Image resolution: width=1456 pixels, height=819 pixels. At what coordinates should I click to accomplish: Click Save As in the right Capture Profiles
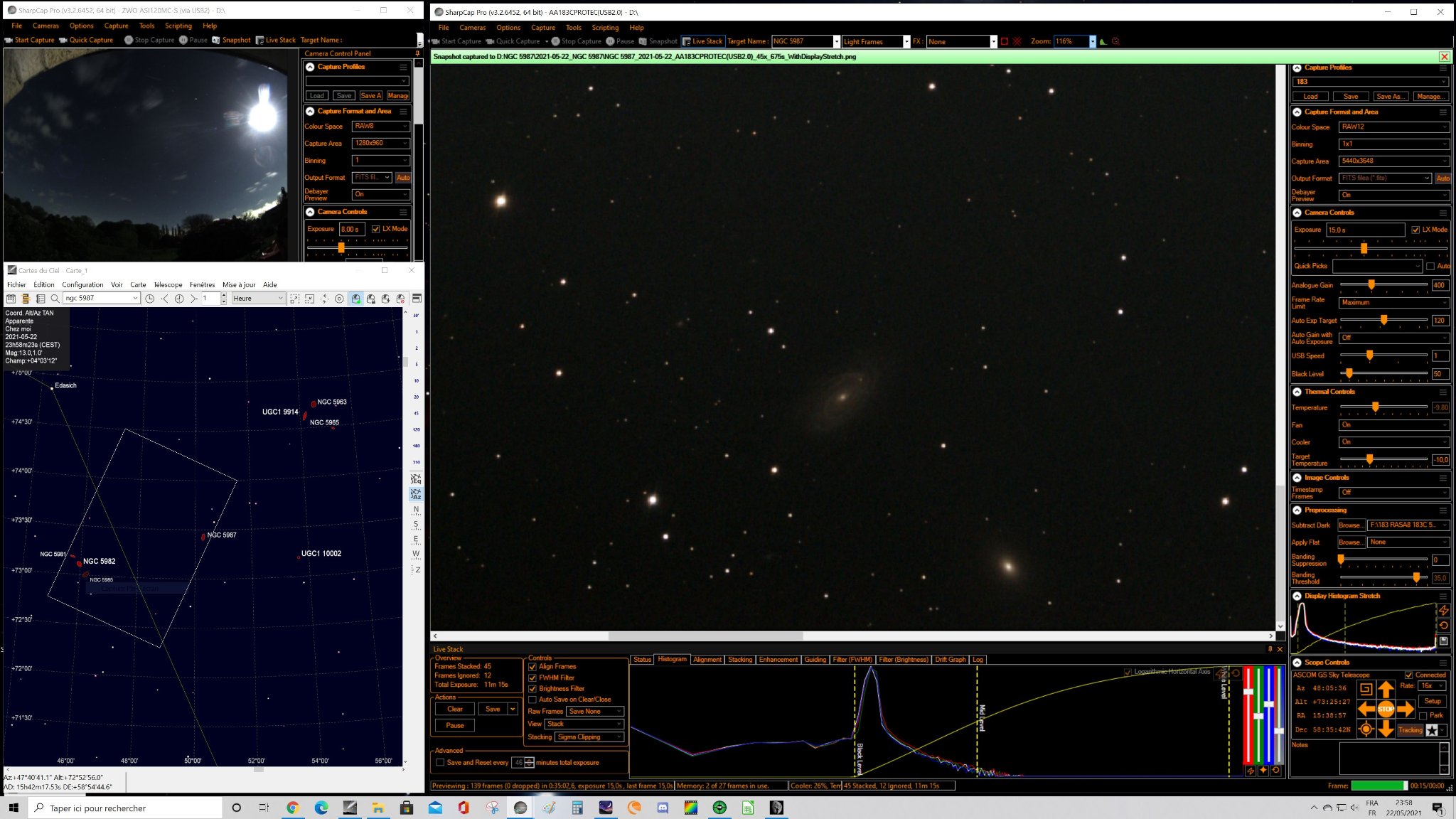click(x=1389, y=97)
